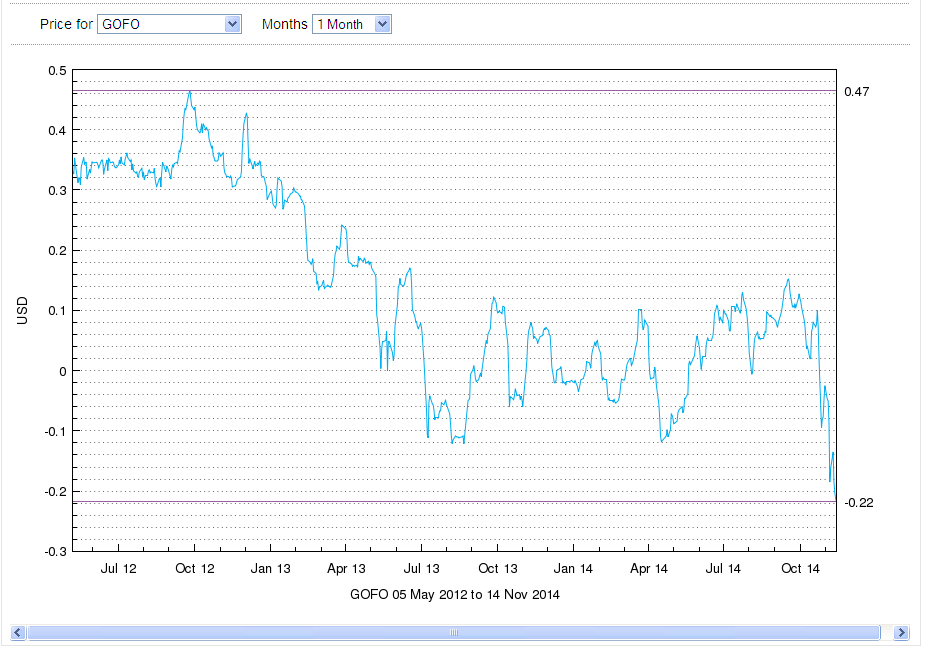925x650 pixels.
Task: Click the 0.47 high value label
Action: [x=857, y=91]
